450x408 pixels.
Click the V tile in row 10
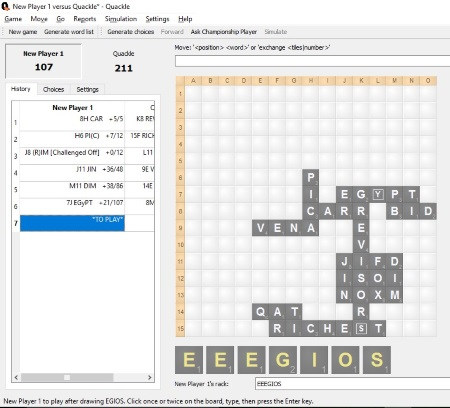click(361, 245)
